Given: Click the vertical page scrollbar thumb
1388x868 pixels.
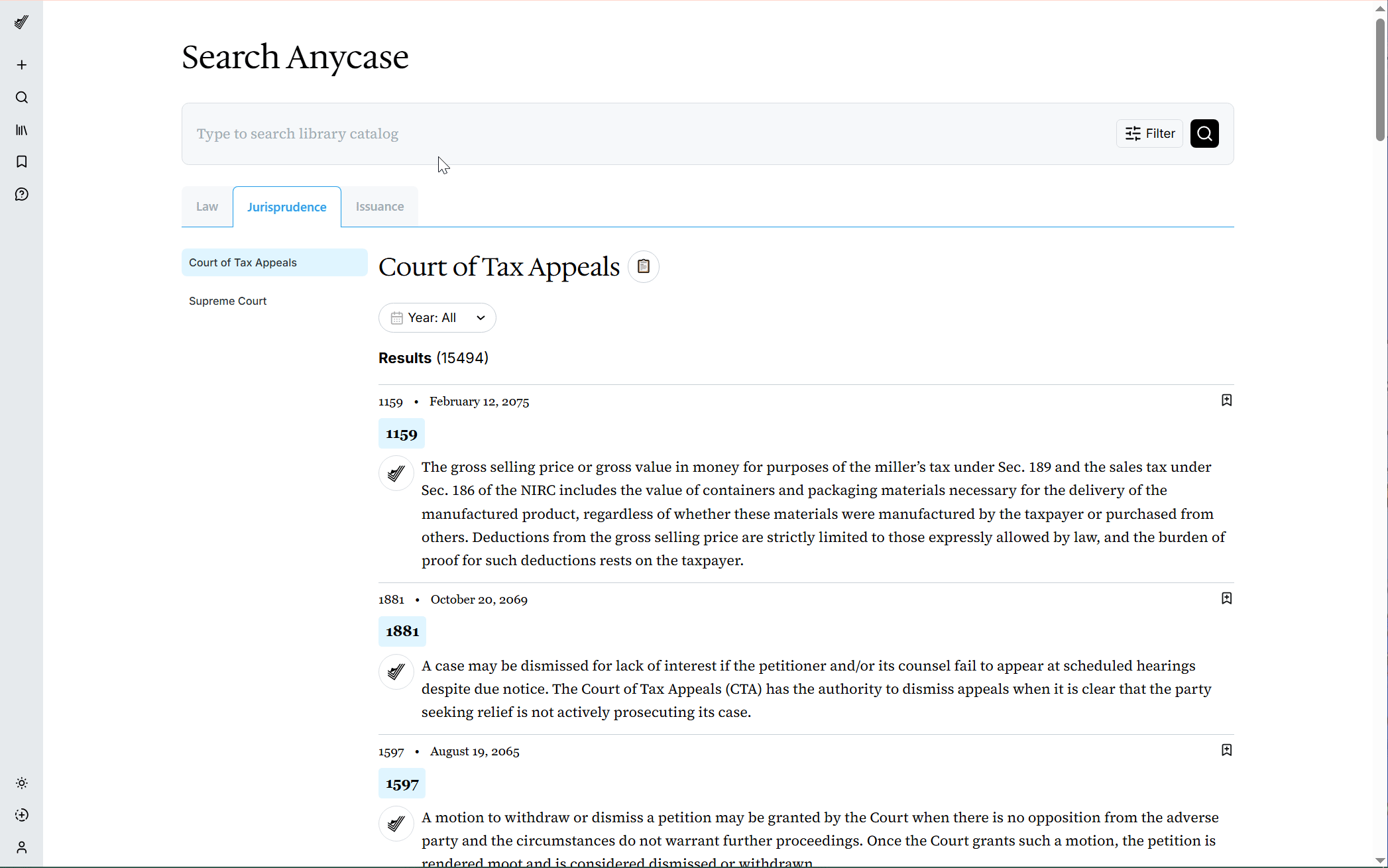Looking at the screenshot, I should tap(1380, 80).
